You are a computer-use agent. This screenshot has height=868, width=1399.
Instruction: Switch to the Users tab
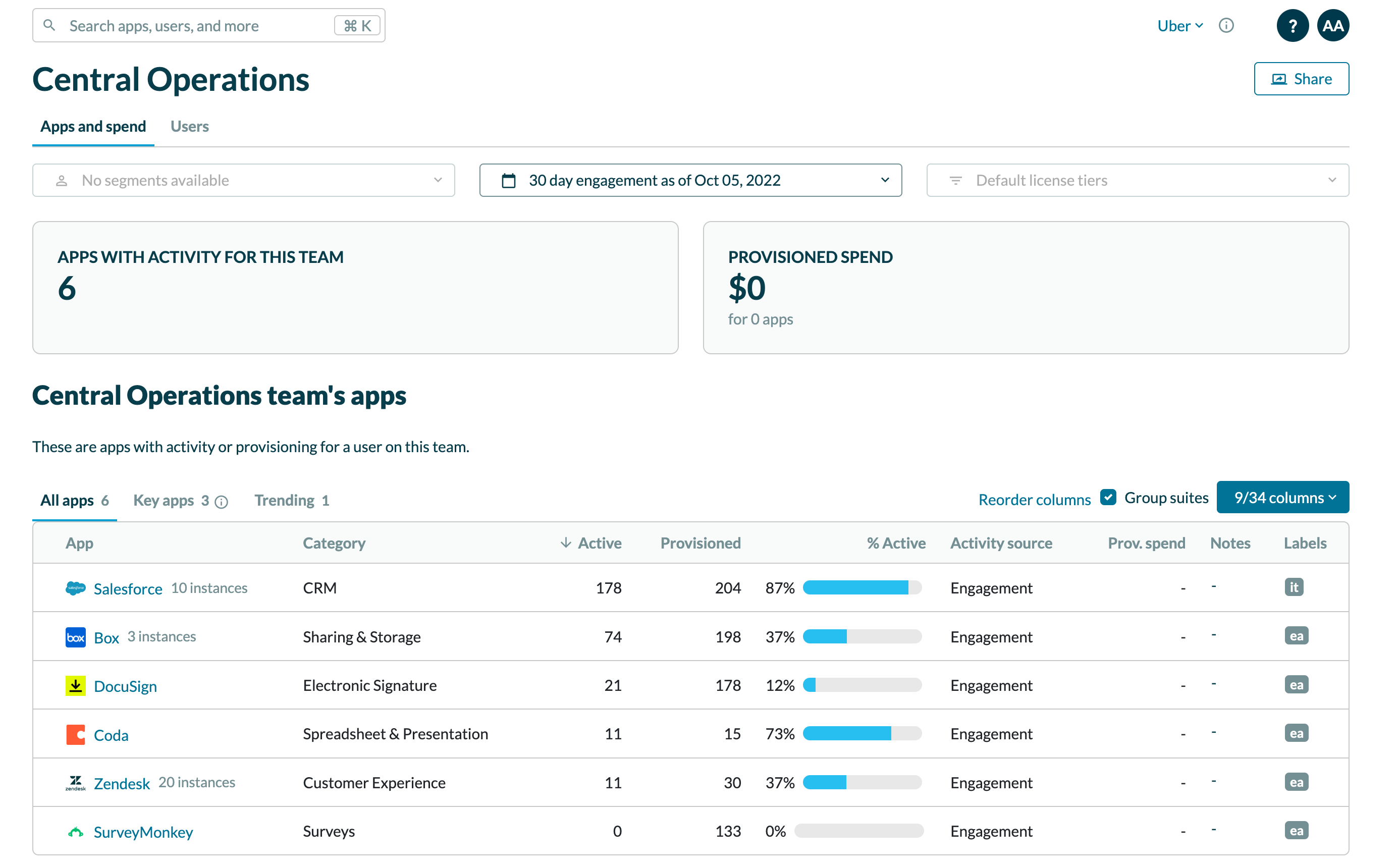(x=189, y=126)
